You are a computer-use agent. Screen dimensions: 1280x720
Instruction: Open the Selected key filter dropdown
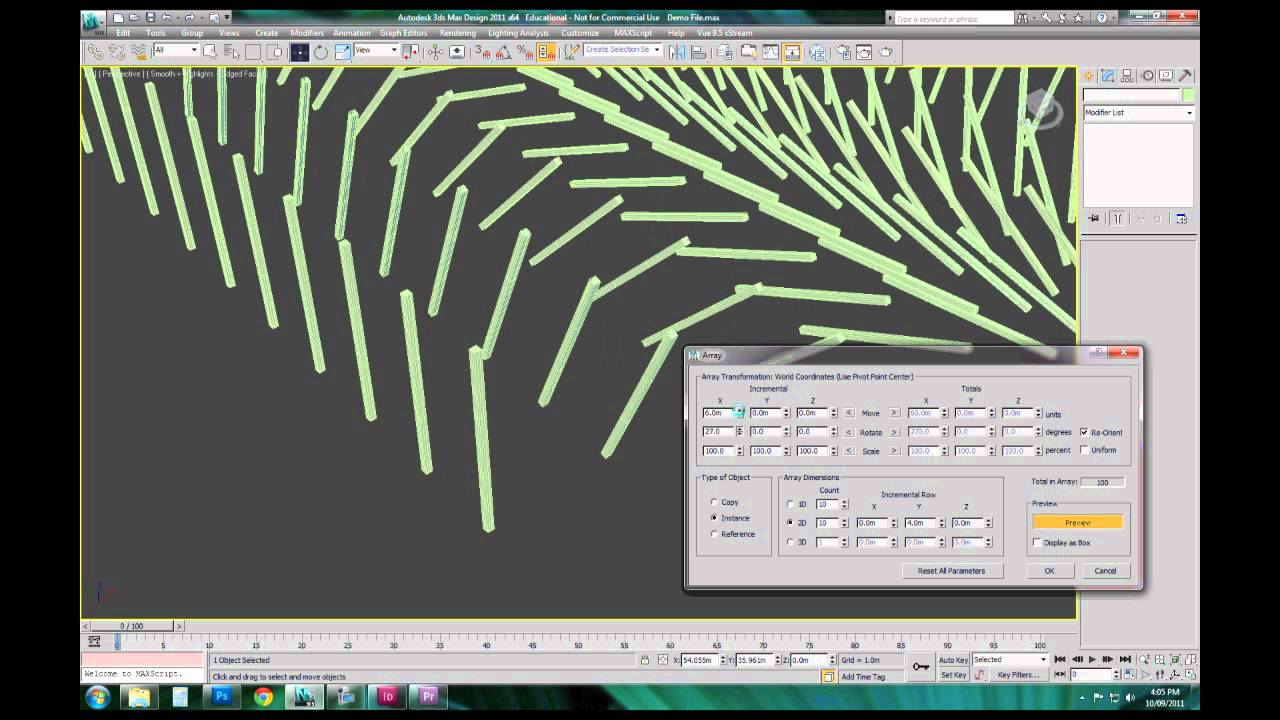click(1008, 660)
